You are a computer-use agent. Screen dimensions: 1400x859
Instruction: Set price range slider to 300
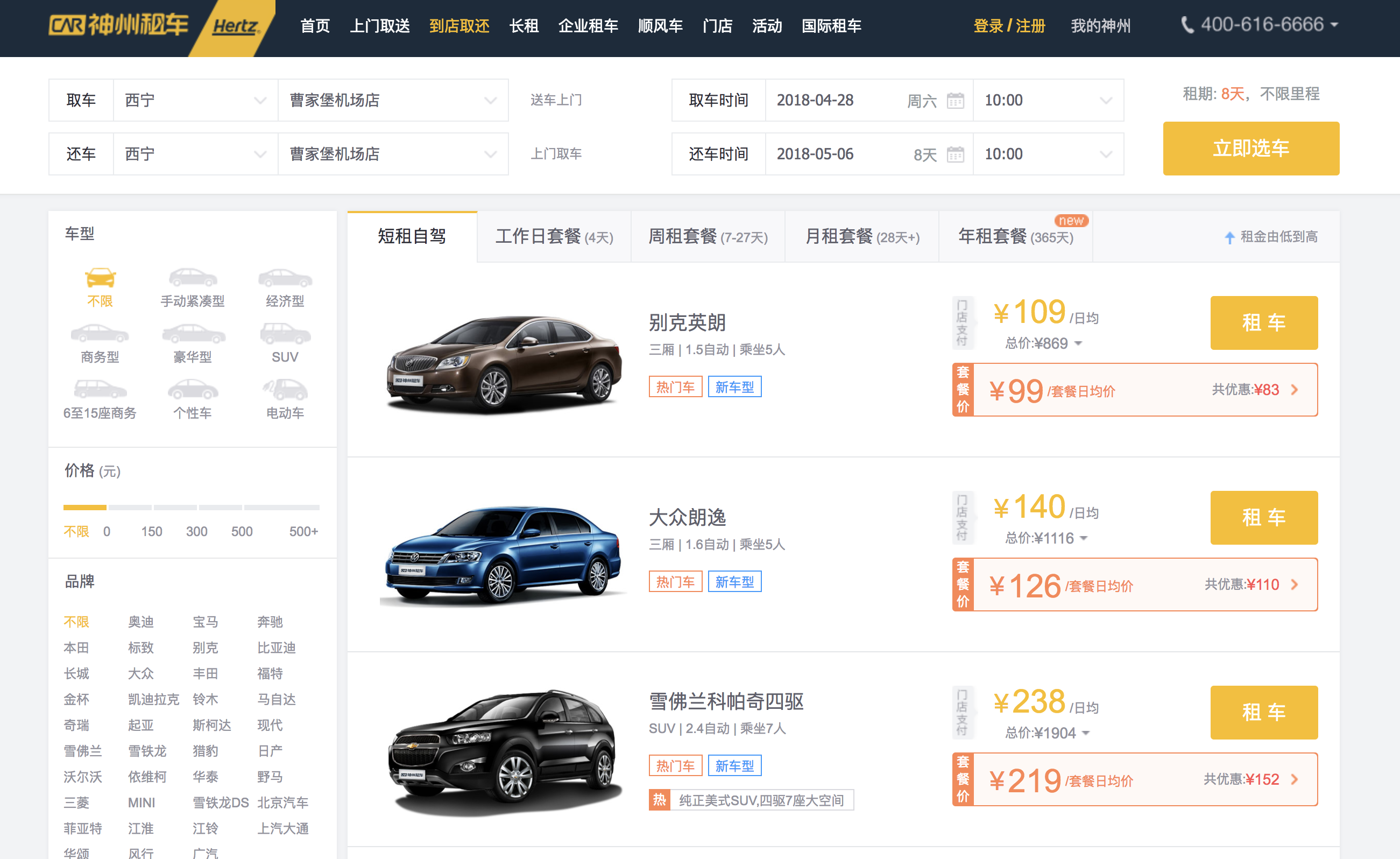click(196, 531)
